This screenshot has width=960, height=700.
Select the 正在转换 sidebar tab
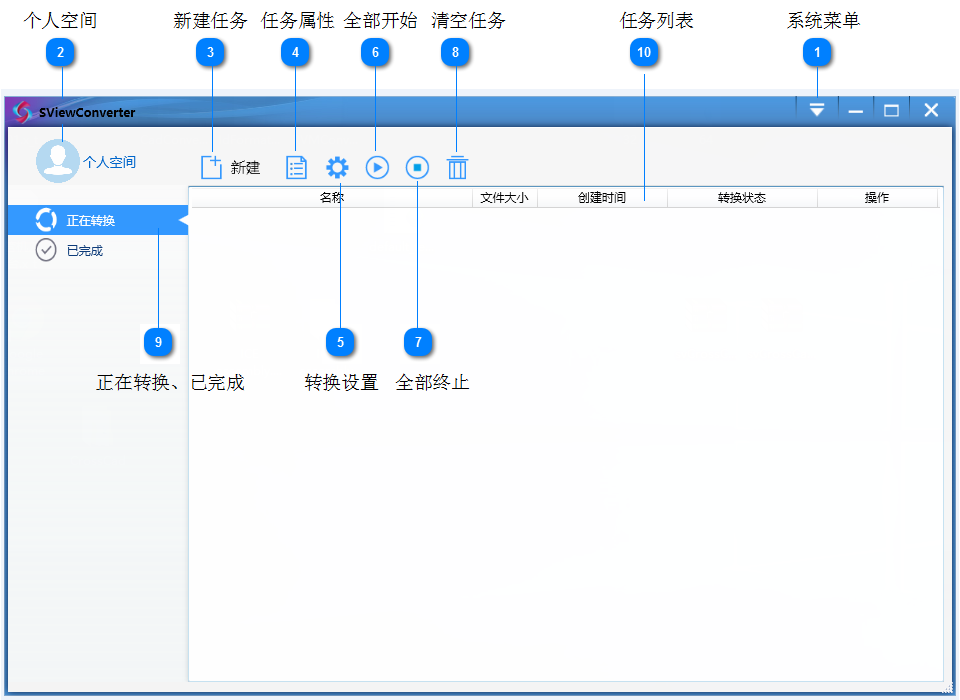click(x=90, y=221)
